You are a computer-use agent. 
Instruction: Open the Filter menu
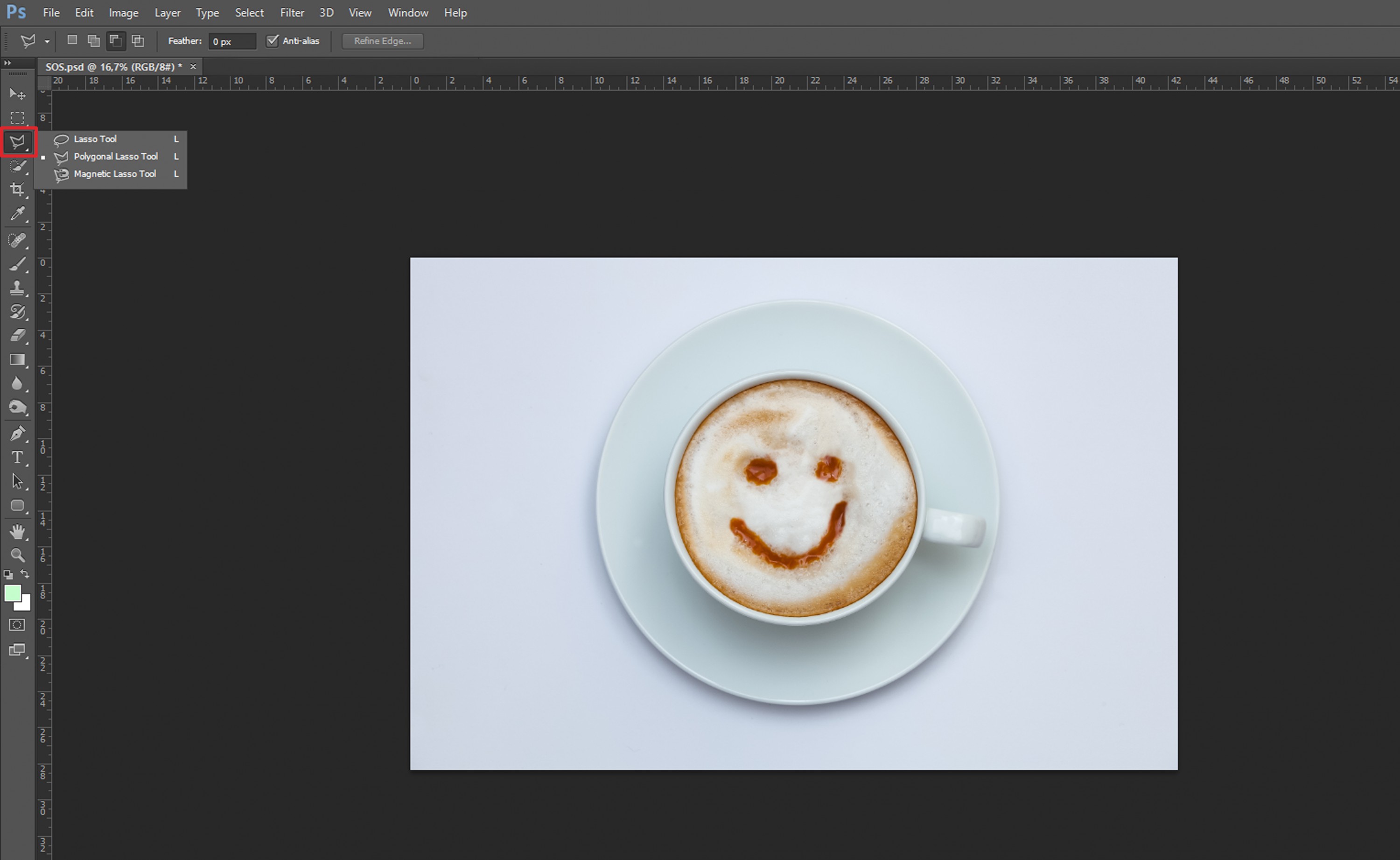pos(292,13)
